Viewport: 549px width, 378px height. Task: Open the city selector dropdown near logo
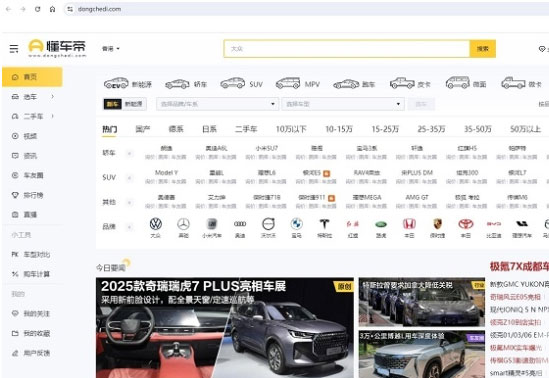111,49
